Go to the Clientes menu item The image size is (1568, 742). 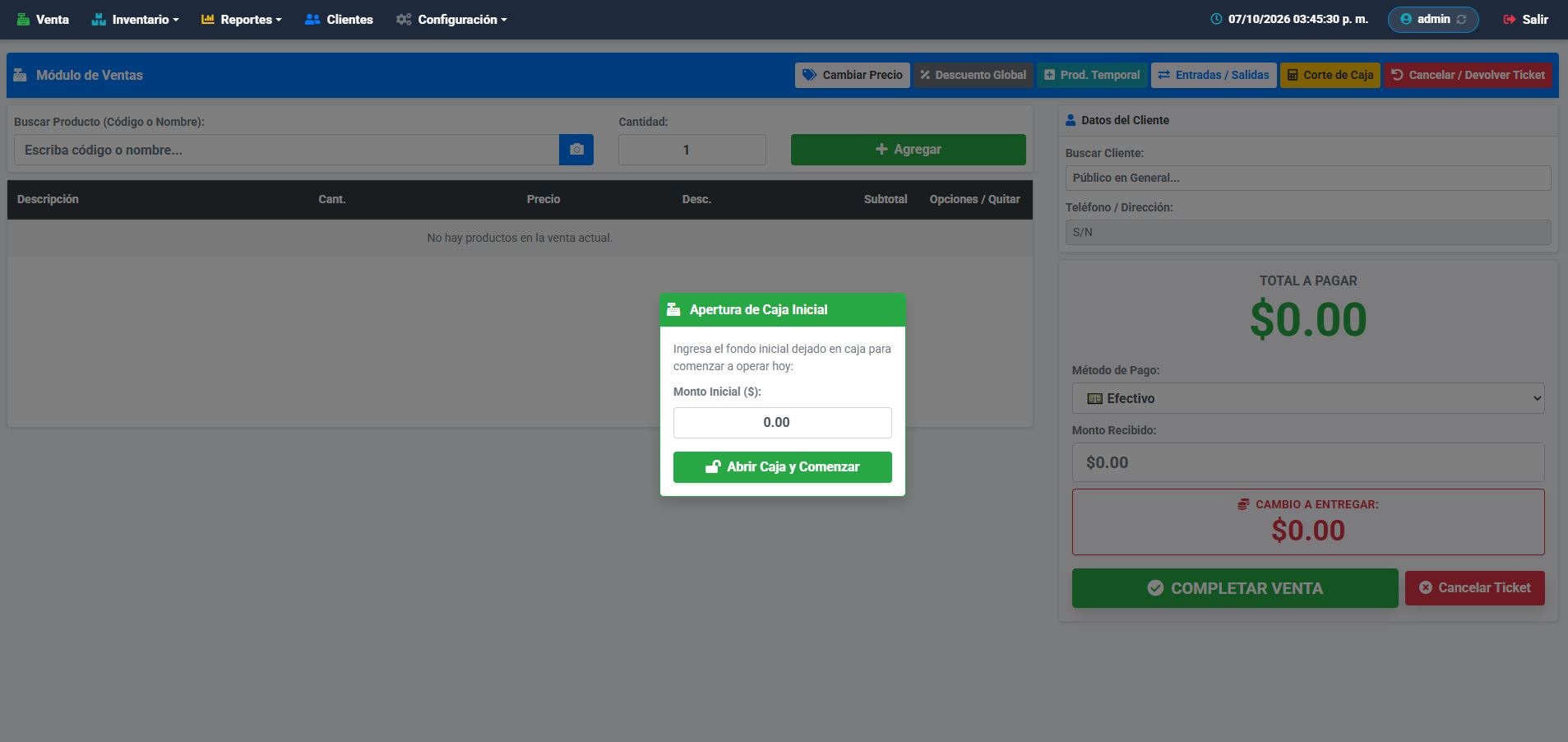338,19
